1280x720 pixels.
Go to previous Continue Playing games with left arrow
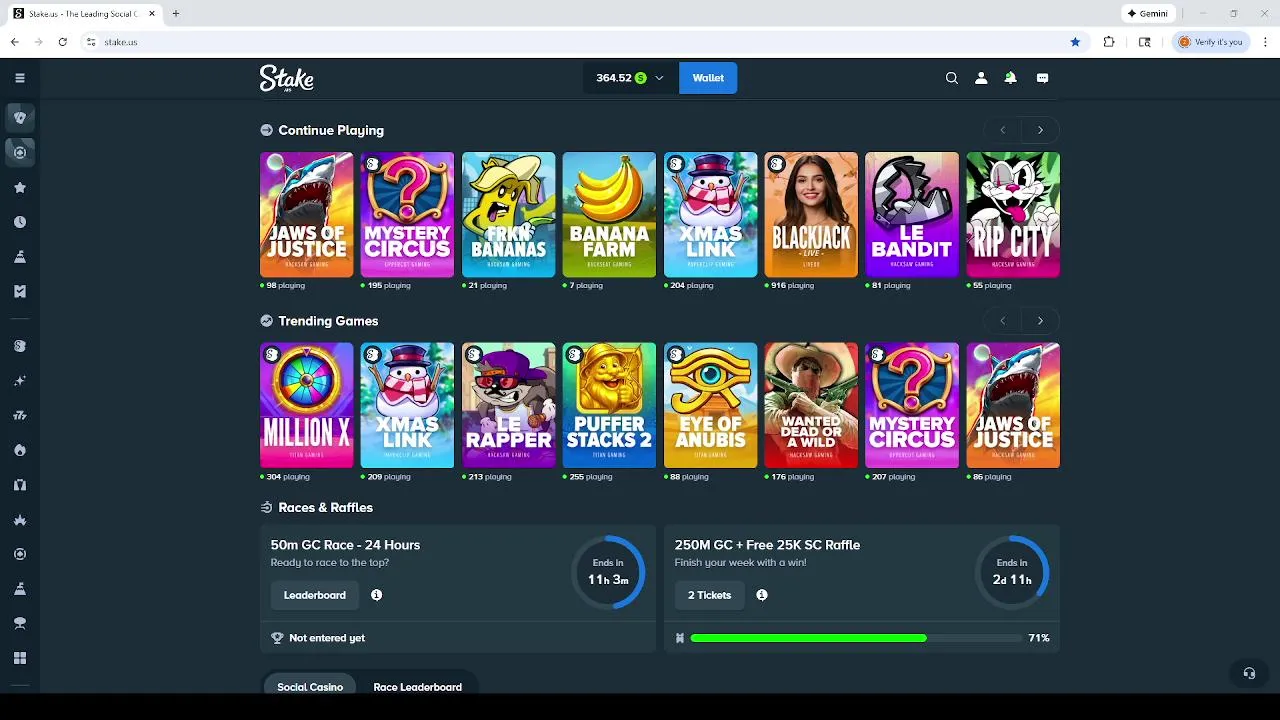click(x=1002, y=130)
